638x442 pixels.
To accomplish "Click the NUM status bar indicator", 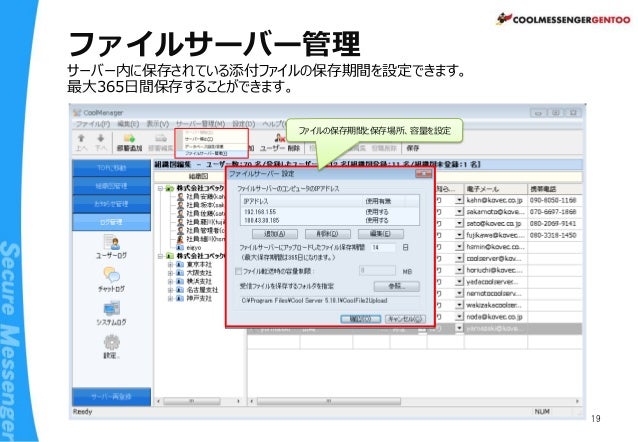I will pyautogui.click(x=542, y=412).
